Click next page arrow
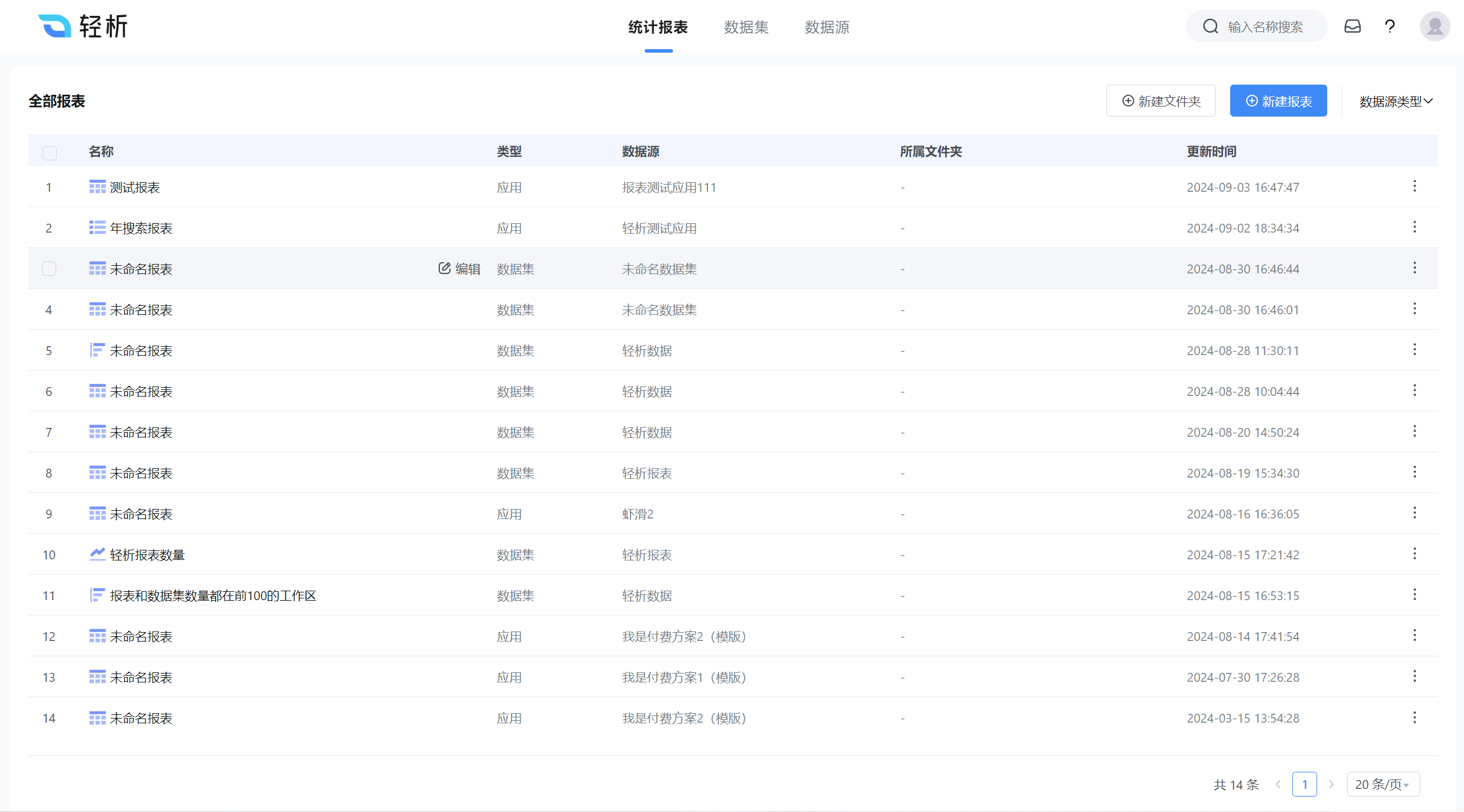1464x812 pixels. pyautogui.click(x=1331, y=784)
